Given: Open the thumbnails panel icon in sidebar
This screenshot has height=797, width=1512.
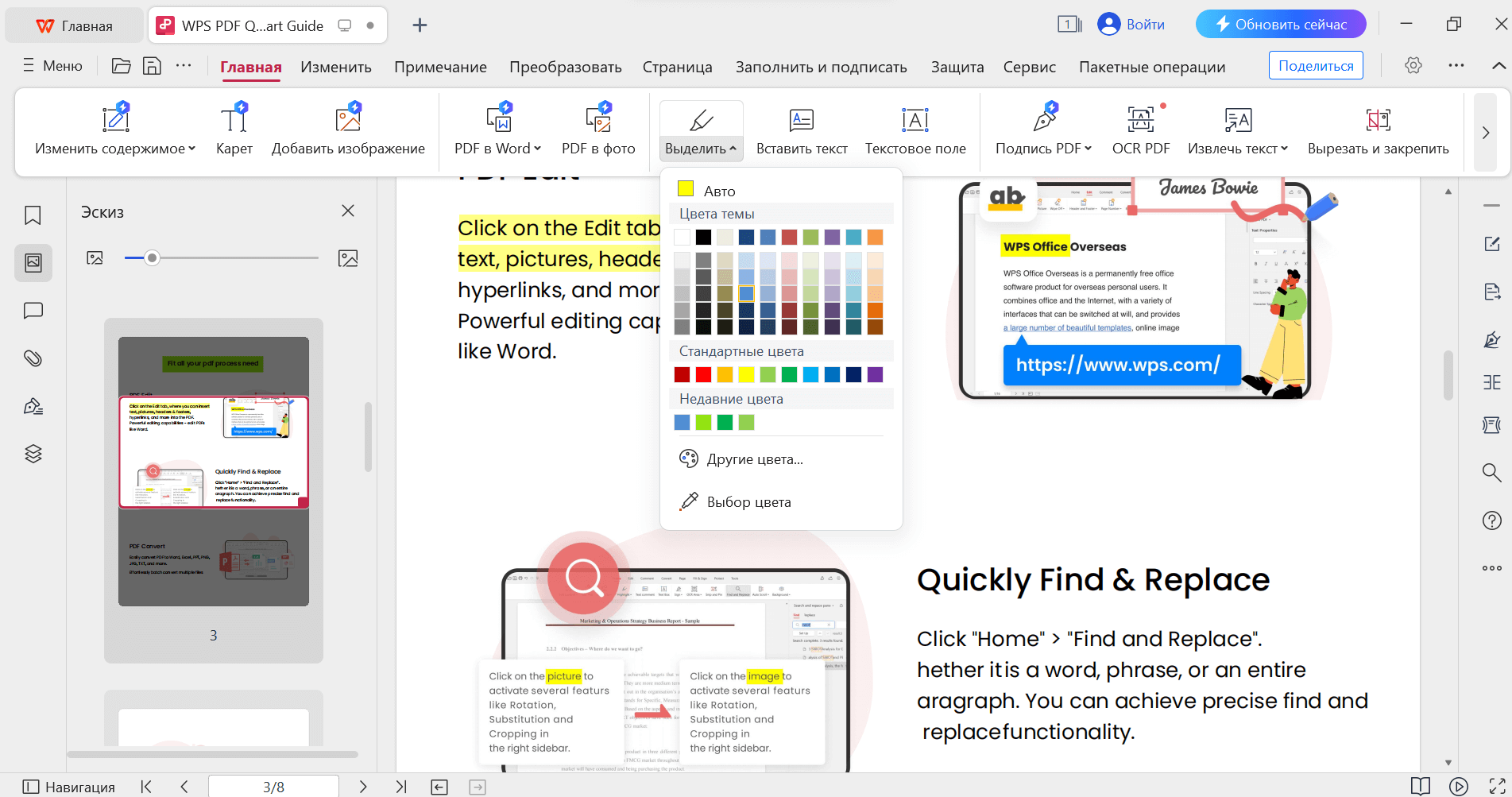Looking at the screenshot, I should pyautogui.click(x=33, y=263).
